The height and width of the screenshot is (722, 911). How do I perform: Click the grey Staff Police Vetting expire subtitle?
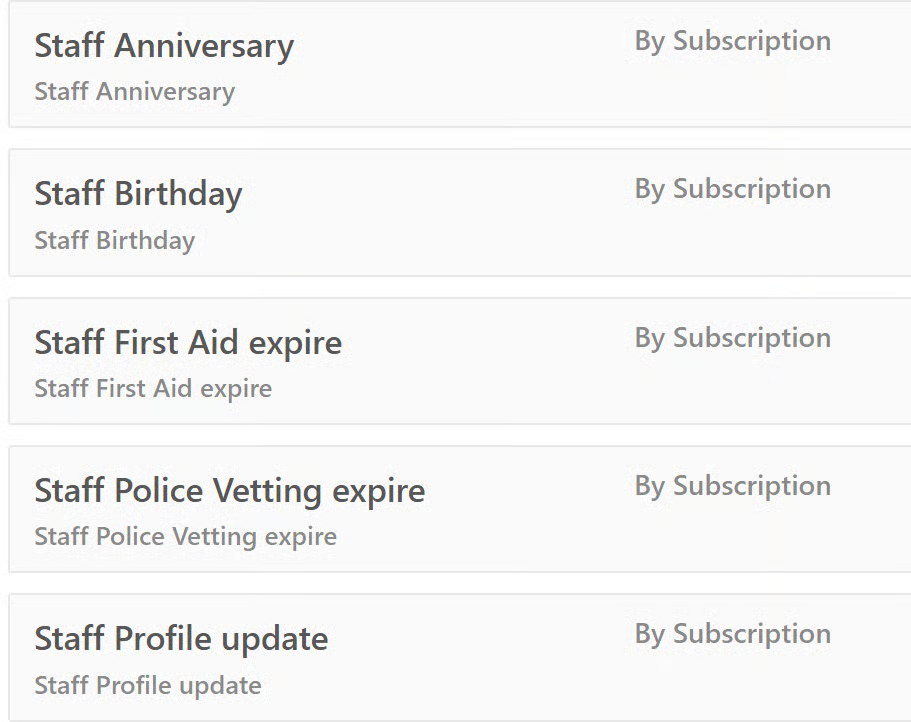pos(185,537)
